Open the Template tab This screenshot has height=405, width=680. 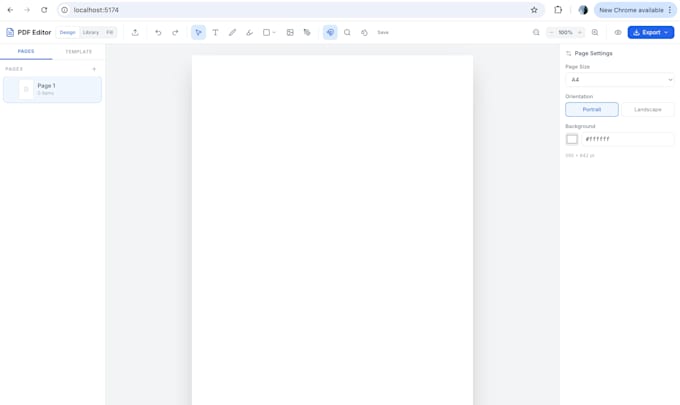tap(78, 52)
